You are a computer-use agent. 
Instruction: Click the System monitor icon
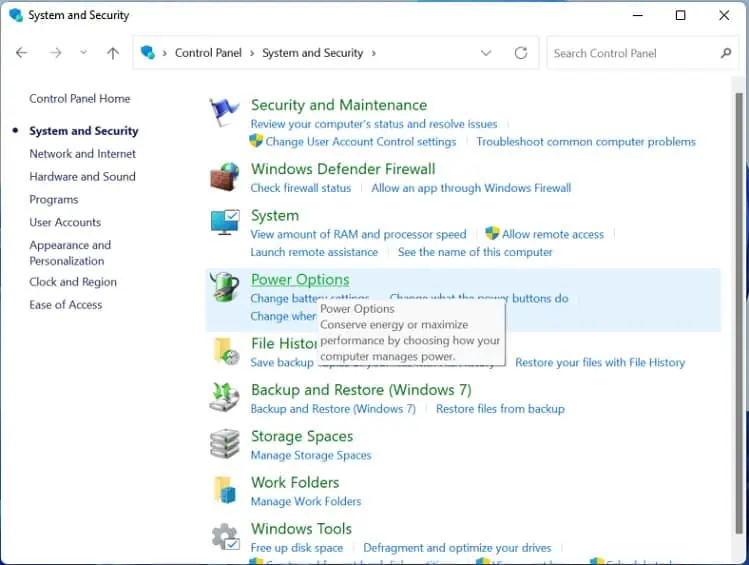(x=224, y=223)
